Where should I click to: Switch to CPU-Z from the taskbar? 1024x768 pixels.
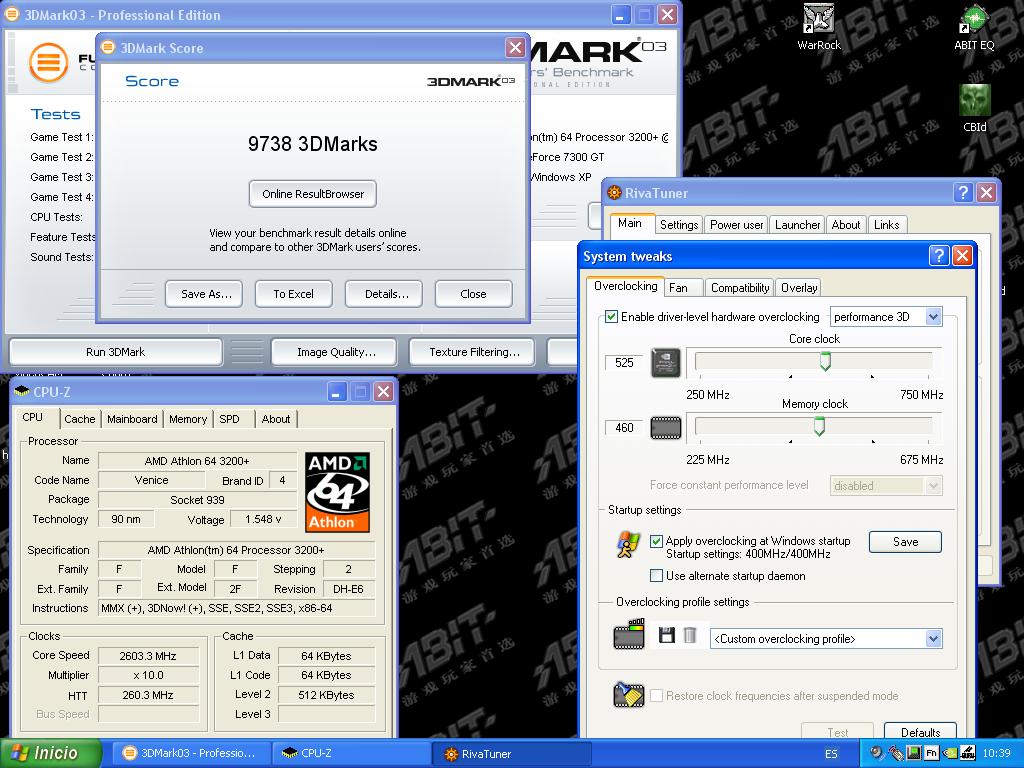pos(350,753)
